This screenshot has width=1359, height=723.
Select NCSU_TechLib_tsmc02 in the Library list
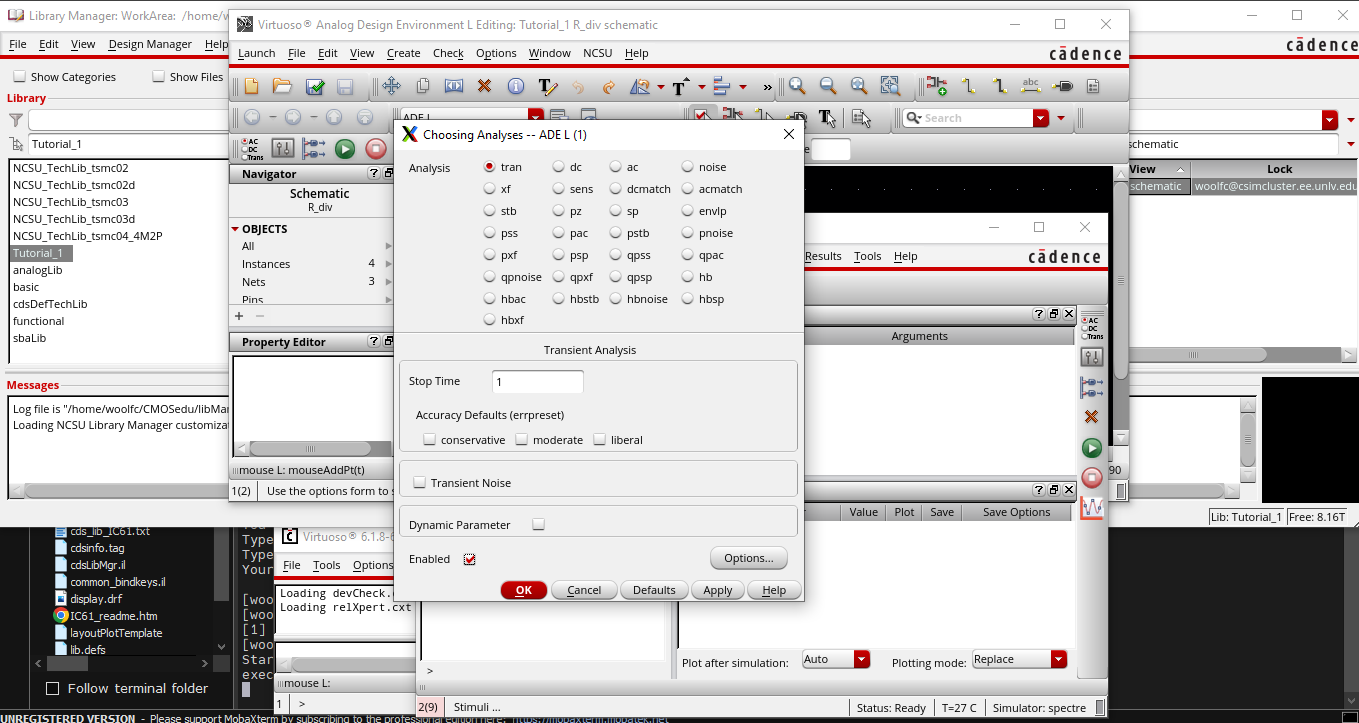[x=71, y=168]
